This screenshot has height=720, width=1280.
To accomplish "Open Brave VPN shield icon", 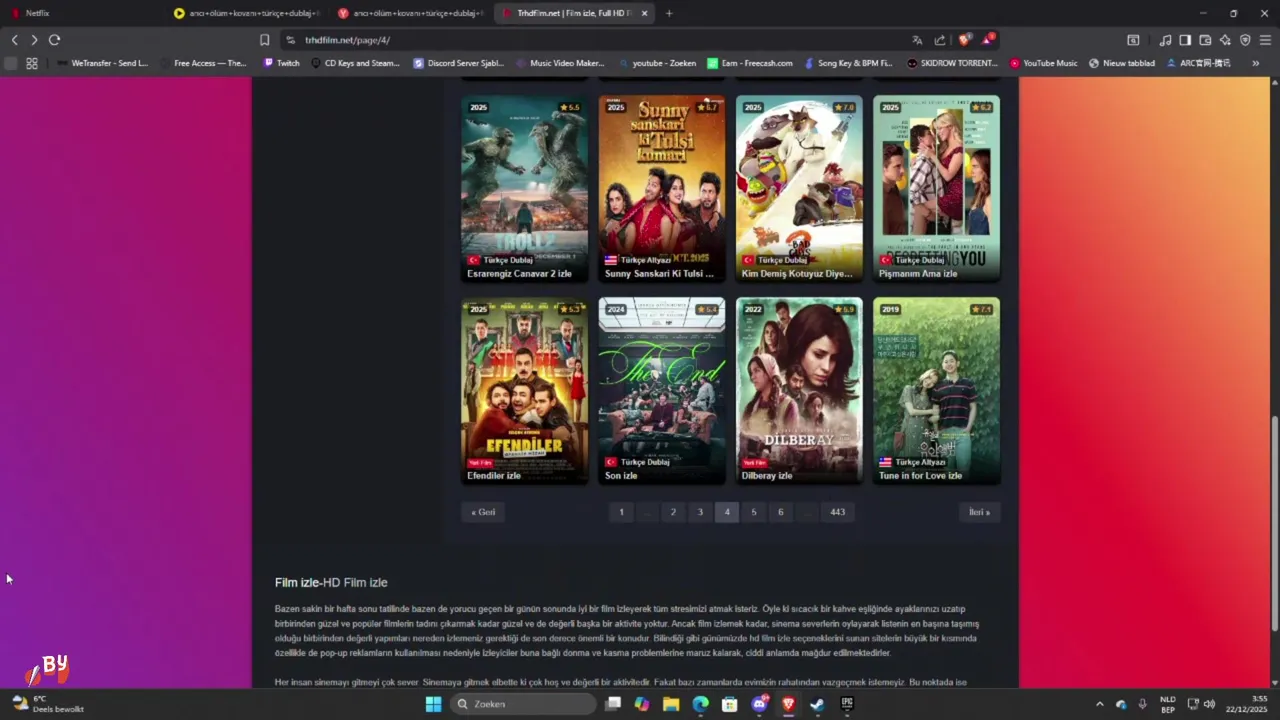I will [x=1245, y=40].
